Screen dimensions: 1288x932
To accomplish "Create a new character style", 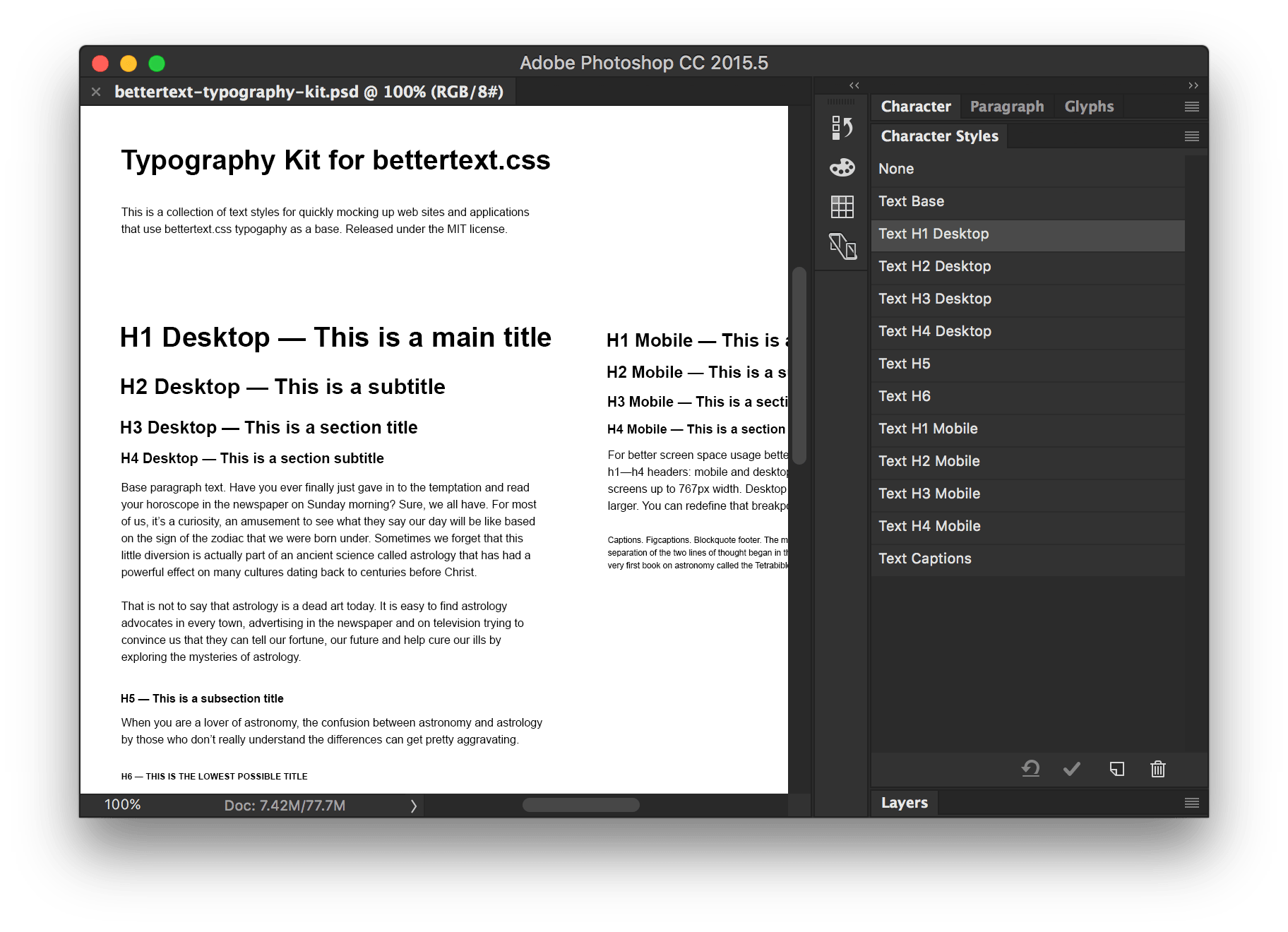I will click(1116, 769).
